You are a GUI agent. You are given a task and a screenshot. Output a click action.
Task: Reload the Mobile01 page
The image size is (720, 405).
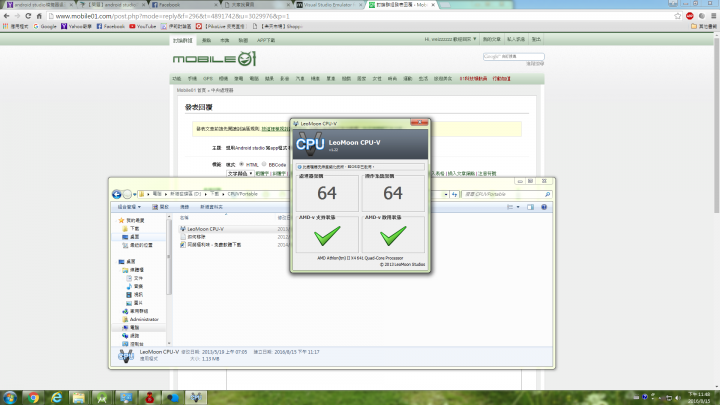pos(28,16)
